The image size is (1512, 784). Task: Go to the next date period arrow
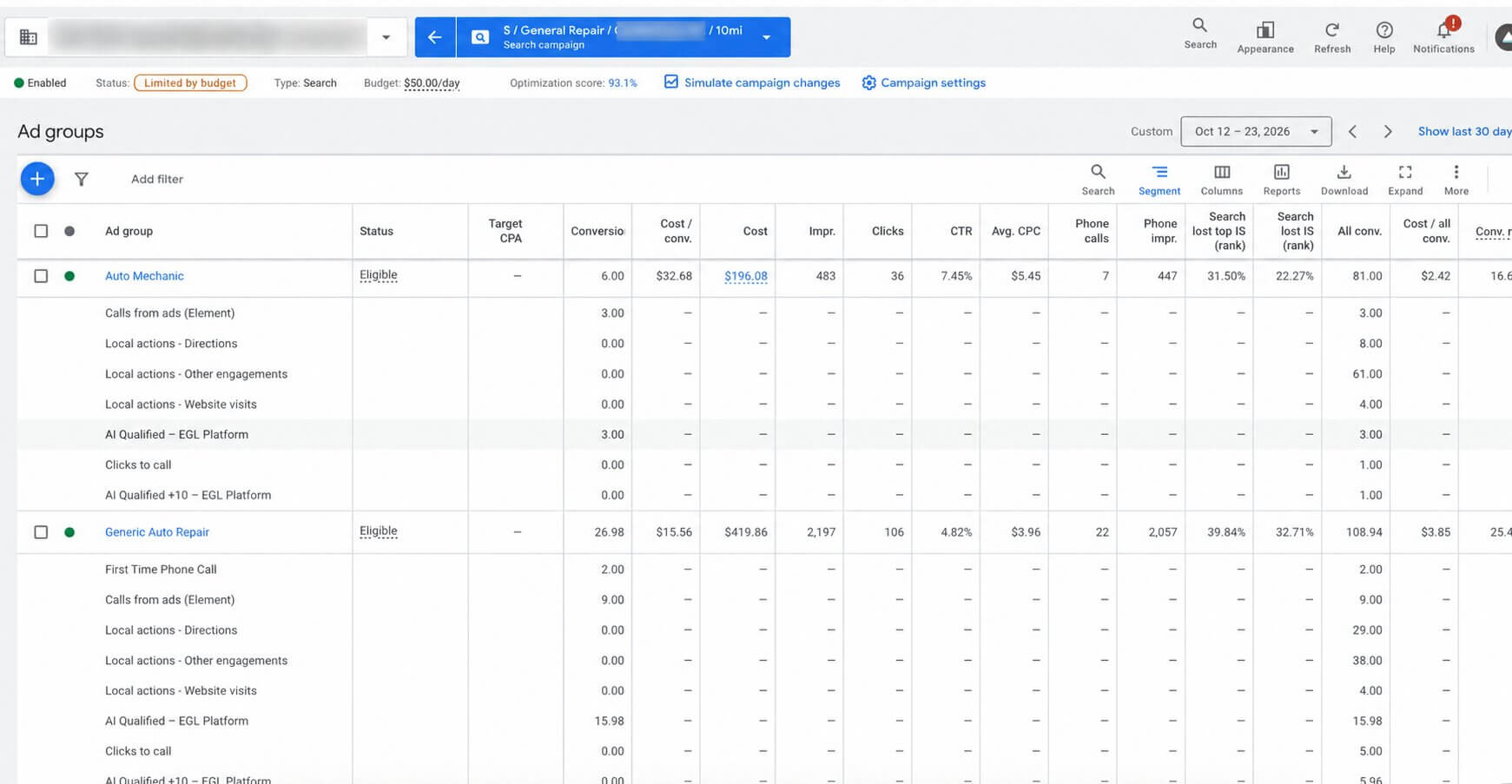[1388, 131]
